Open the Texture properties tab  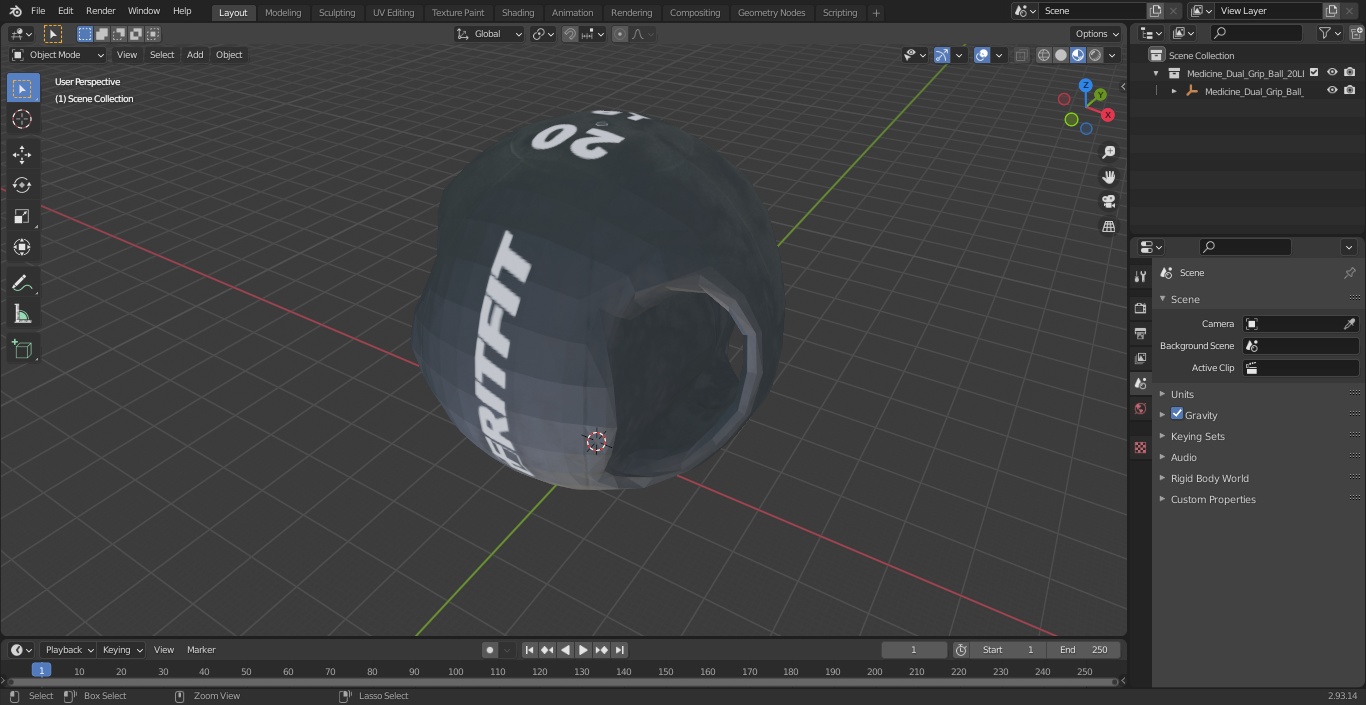pos(1140,447)
